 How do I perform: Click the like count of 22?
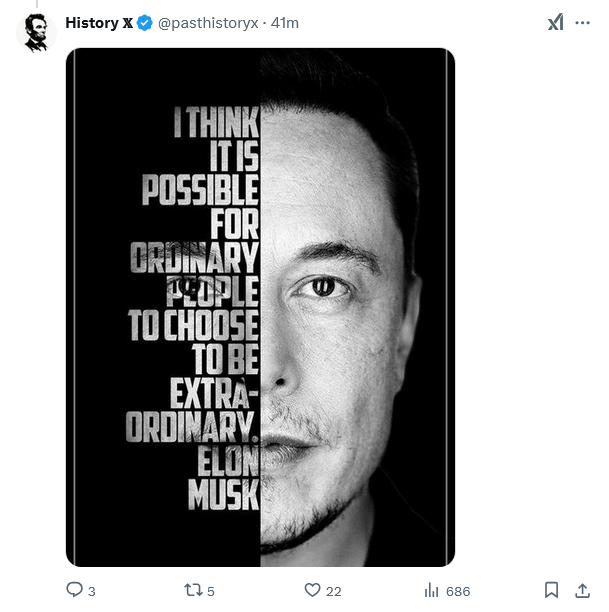pos(333,591)
